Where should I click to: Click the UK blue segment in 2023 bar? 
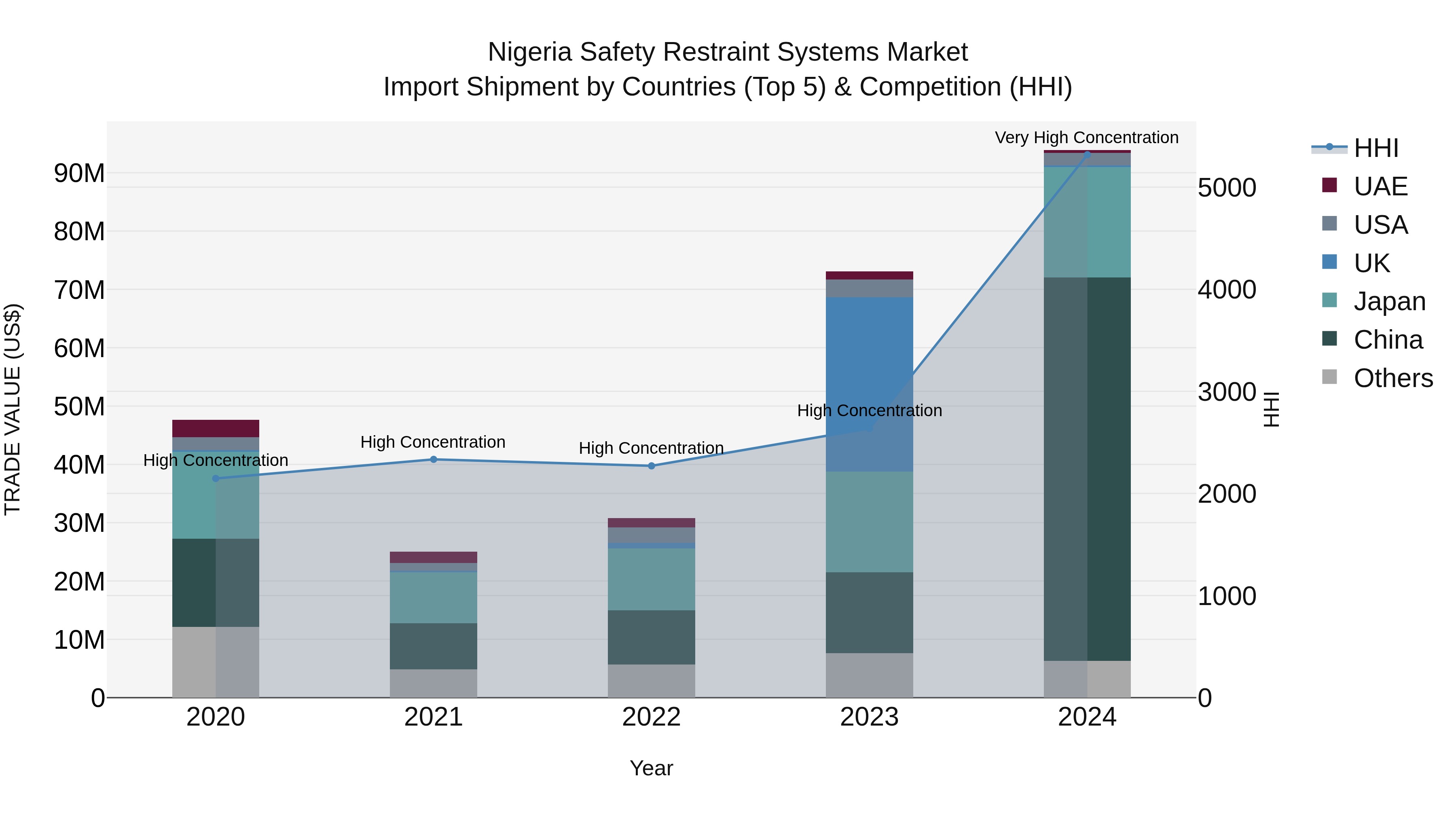point(869,384)
